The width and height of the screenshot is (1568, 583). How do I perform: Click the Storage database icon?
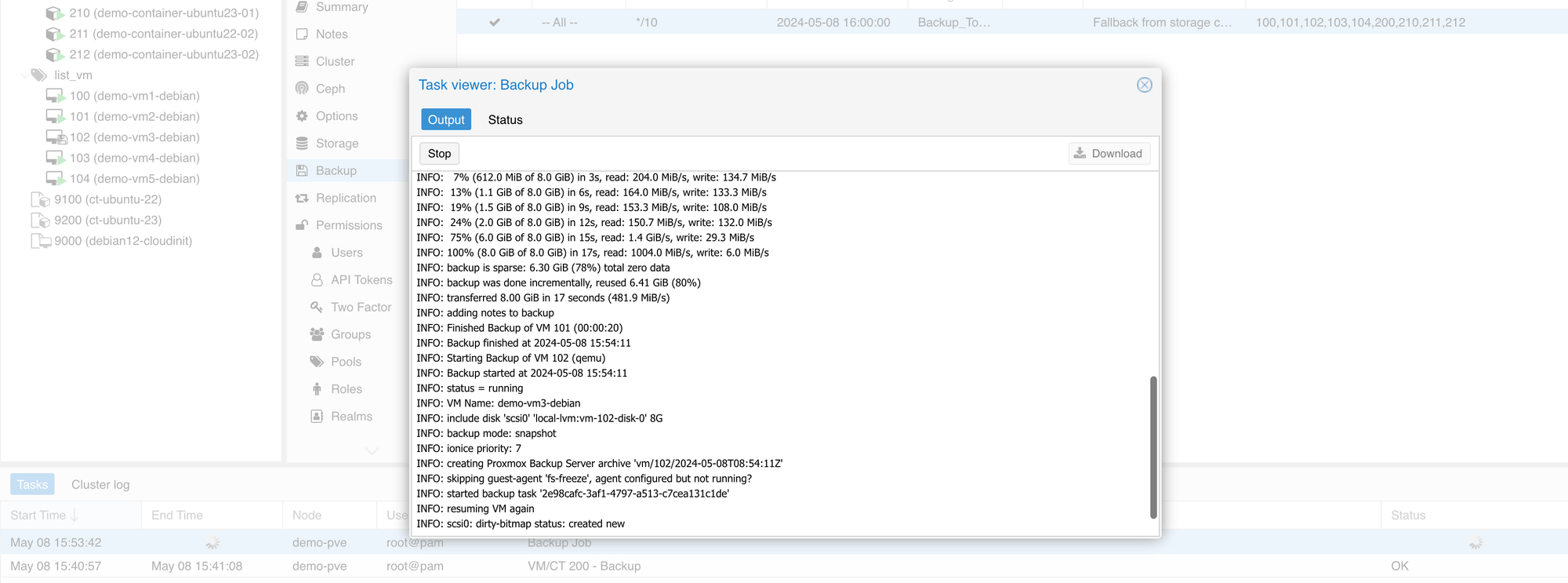tap(302, 144)
